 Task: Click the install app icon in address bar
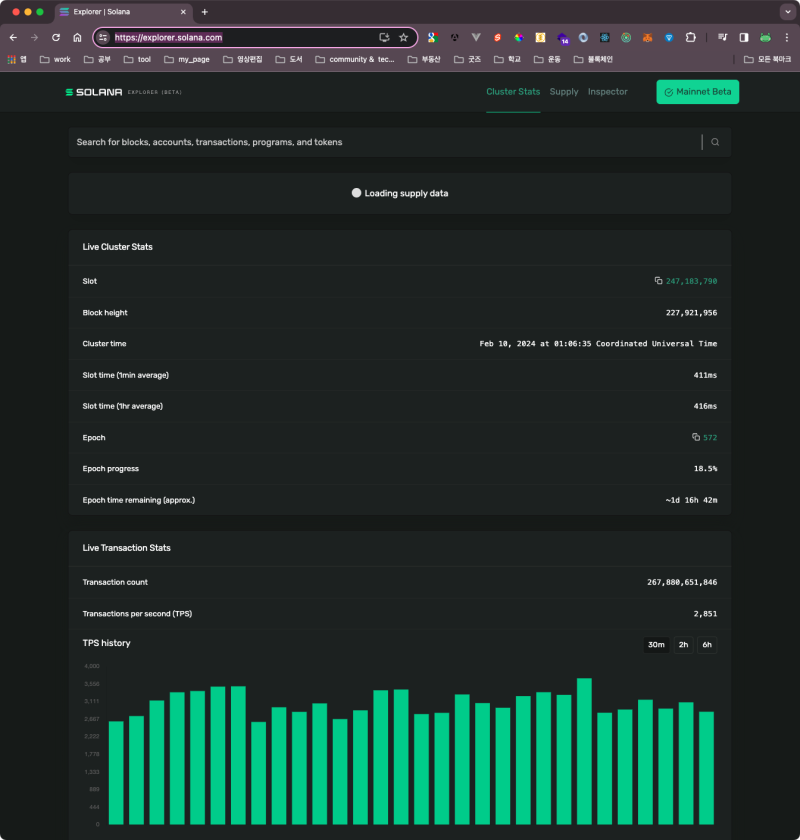[x=384, y=38]
